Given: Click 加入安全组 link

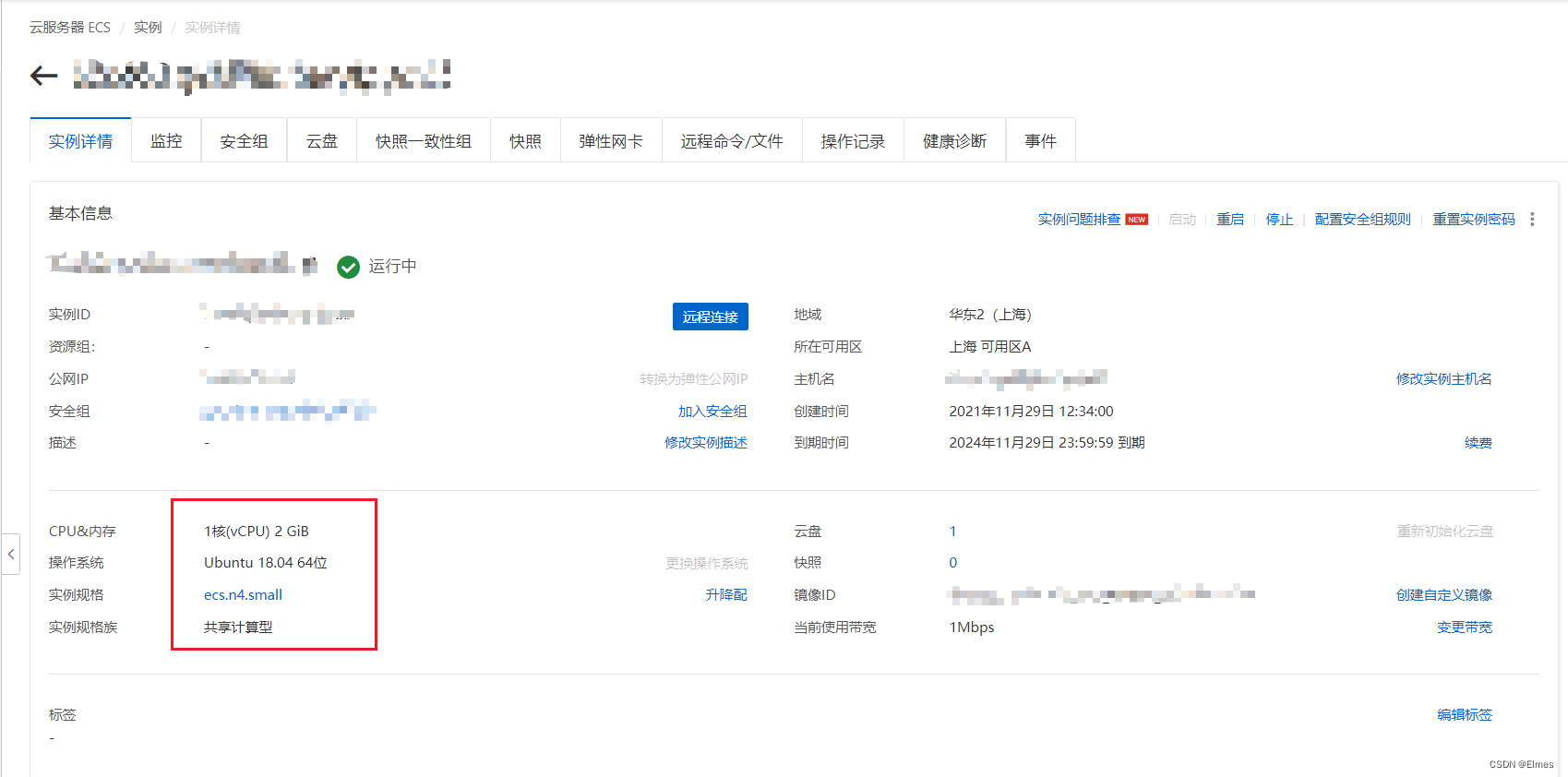Looking at the screenshot, I should [x=712, y=412].
